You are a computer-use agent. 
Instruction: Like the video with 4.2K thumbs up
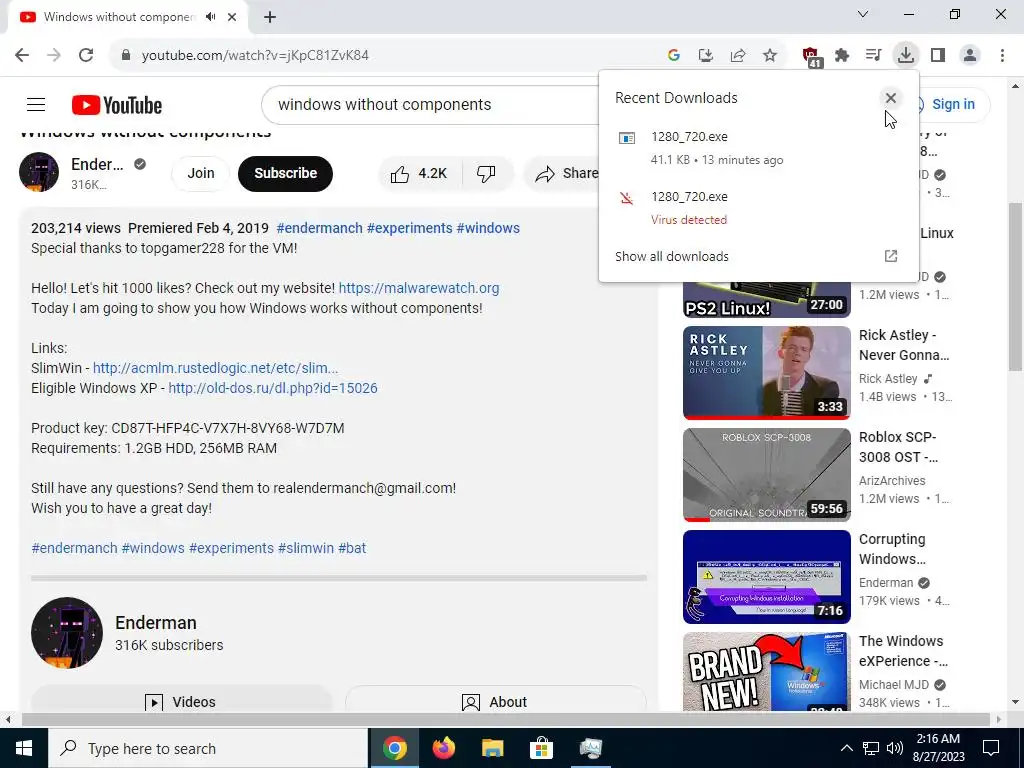(419, 173)
